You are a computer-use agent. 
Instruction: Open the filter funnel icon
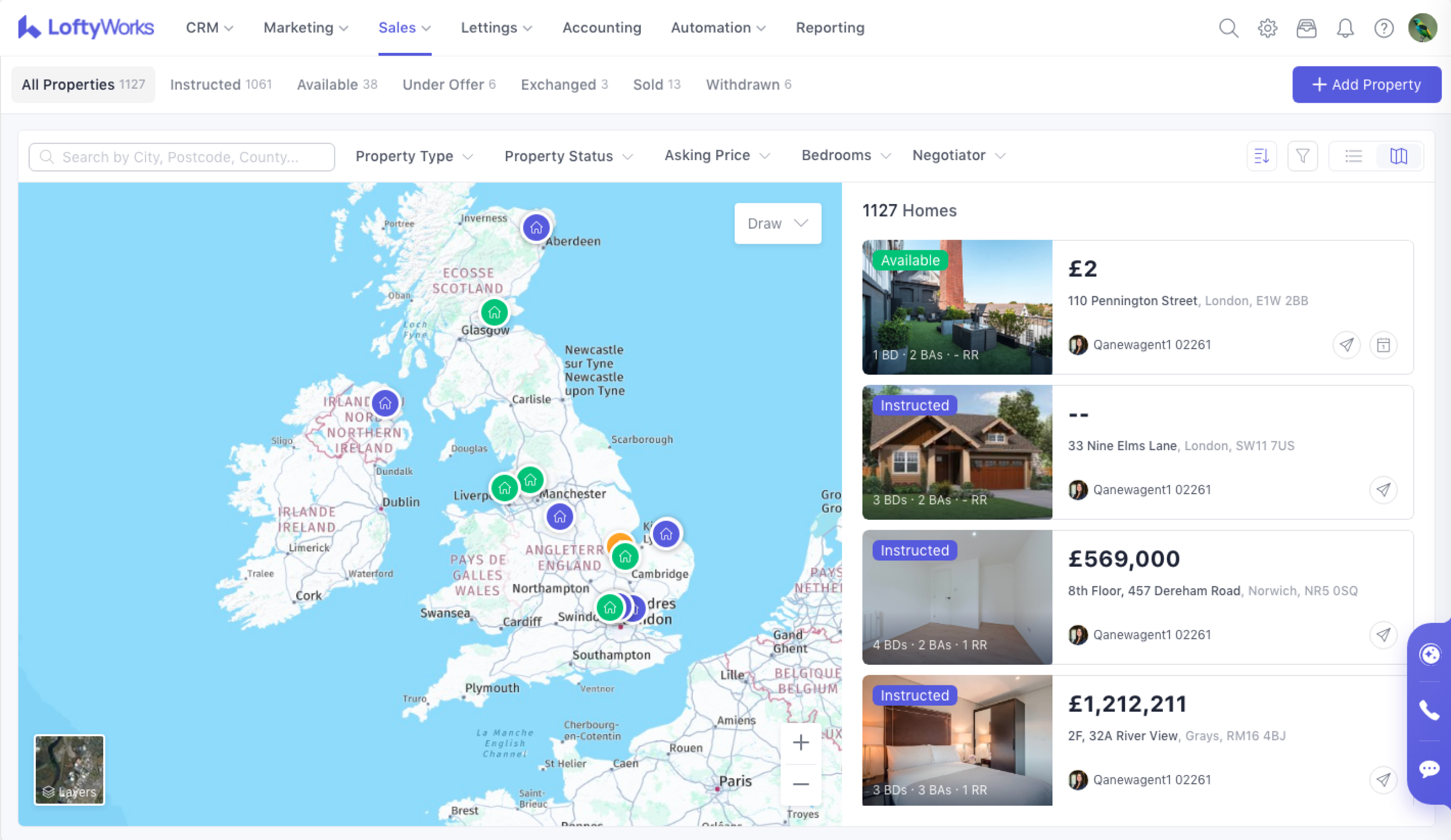[1302, 156]
